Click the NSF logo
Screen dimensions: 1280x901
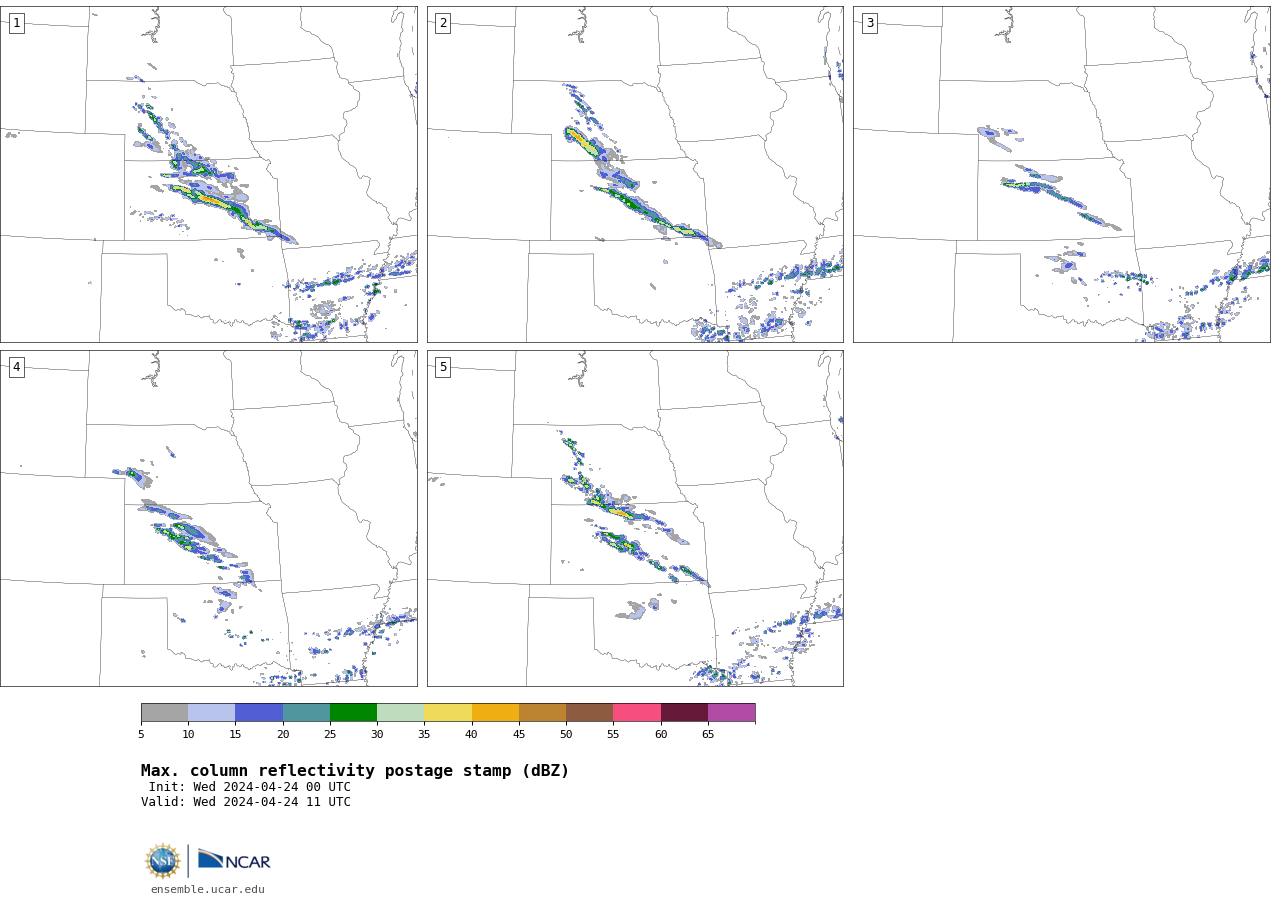pos(163,861)
